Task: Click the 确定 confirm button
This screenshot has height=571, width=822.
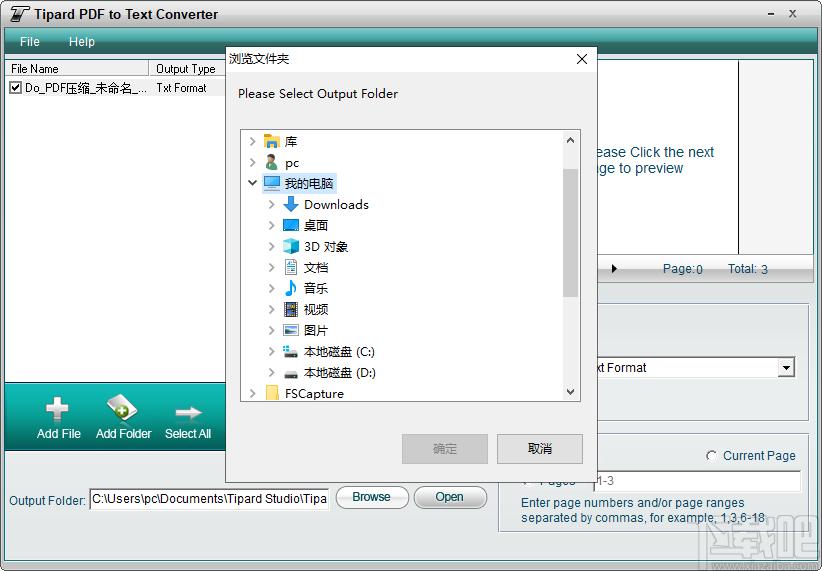Action: [445, 448]
